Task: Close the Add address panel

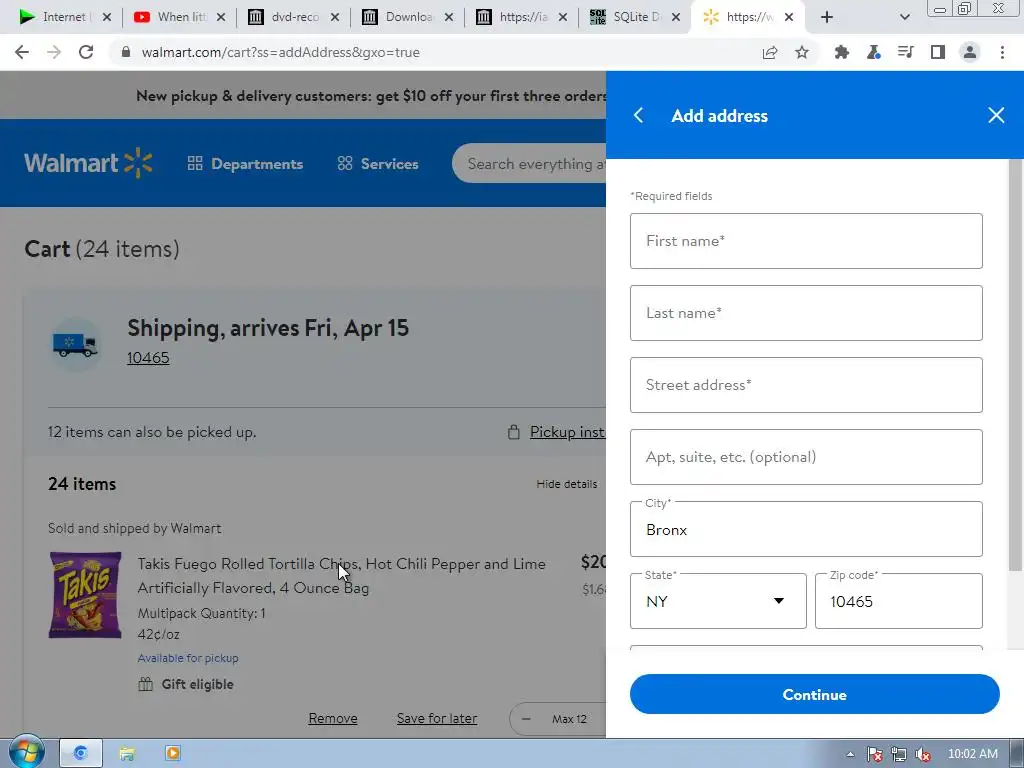Action: [996, 116]
